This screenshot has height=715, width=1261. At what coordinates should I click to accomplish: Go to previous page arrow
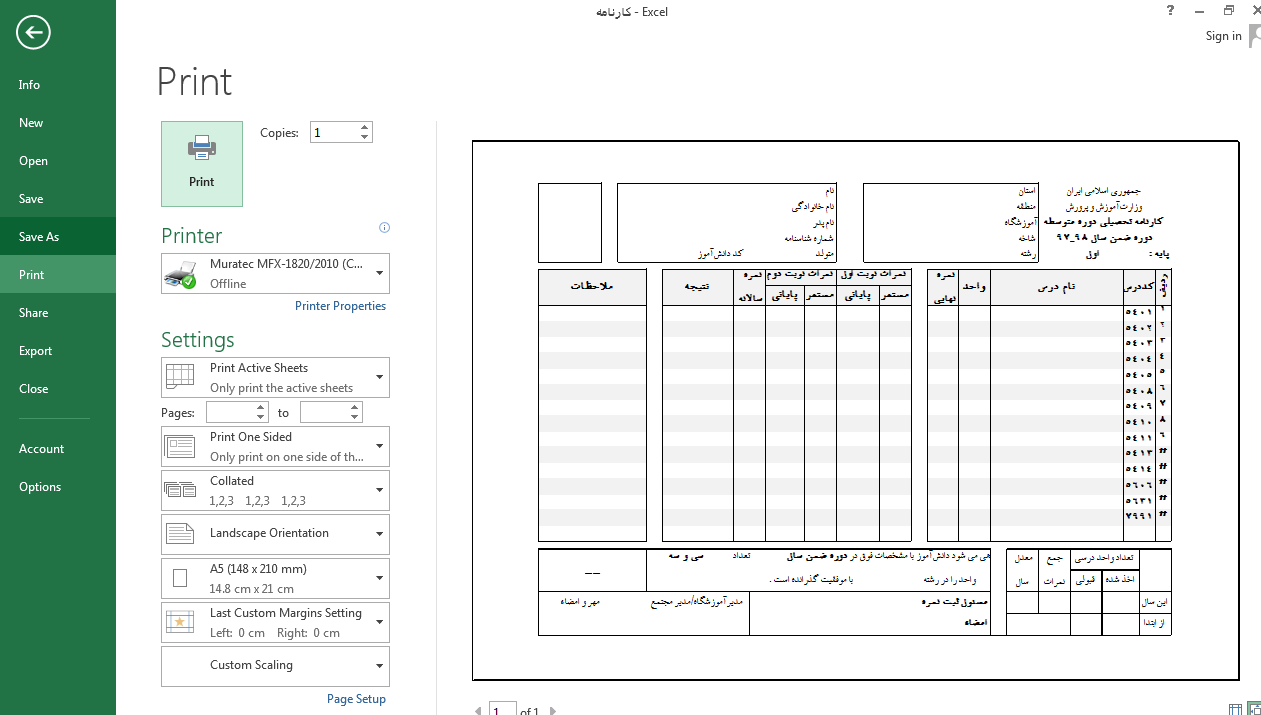[478, 711]
